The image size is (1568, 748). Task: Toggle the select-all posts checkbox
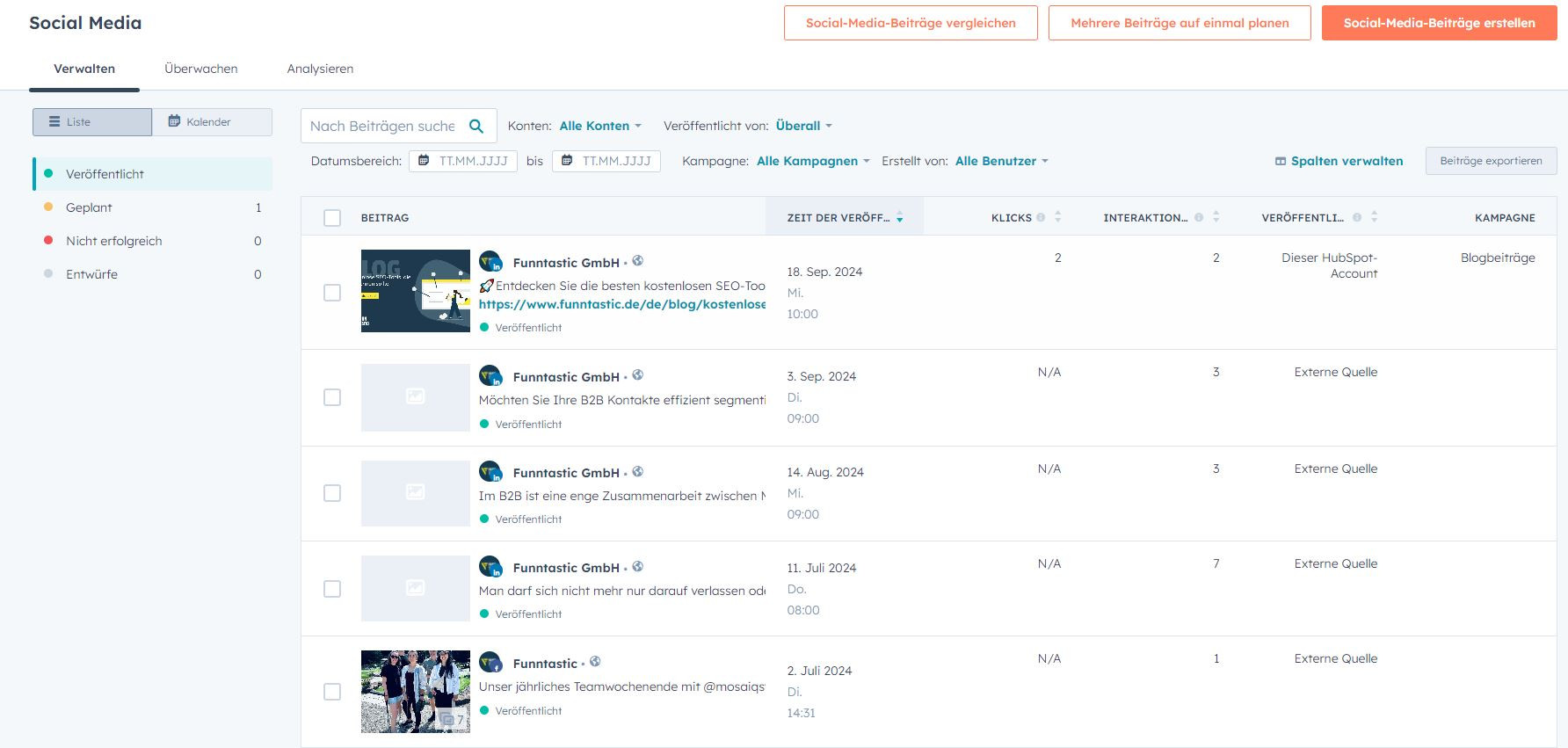[332, 218]
